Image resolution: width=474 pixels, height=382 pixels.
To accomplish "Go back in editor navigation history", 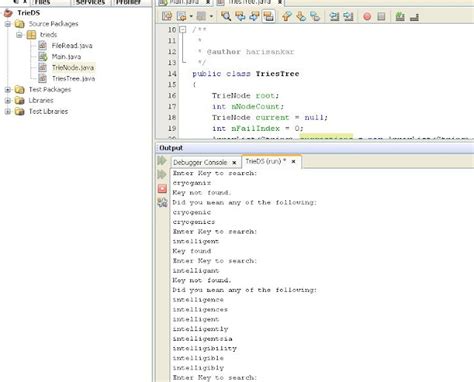I will tap(182, 16).
